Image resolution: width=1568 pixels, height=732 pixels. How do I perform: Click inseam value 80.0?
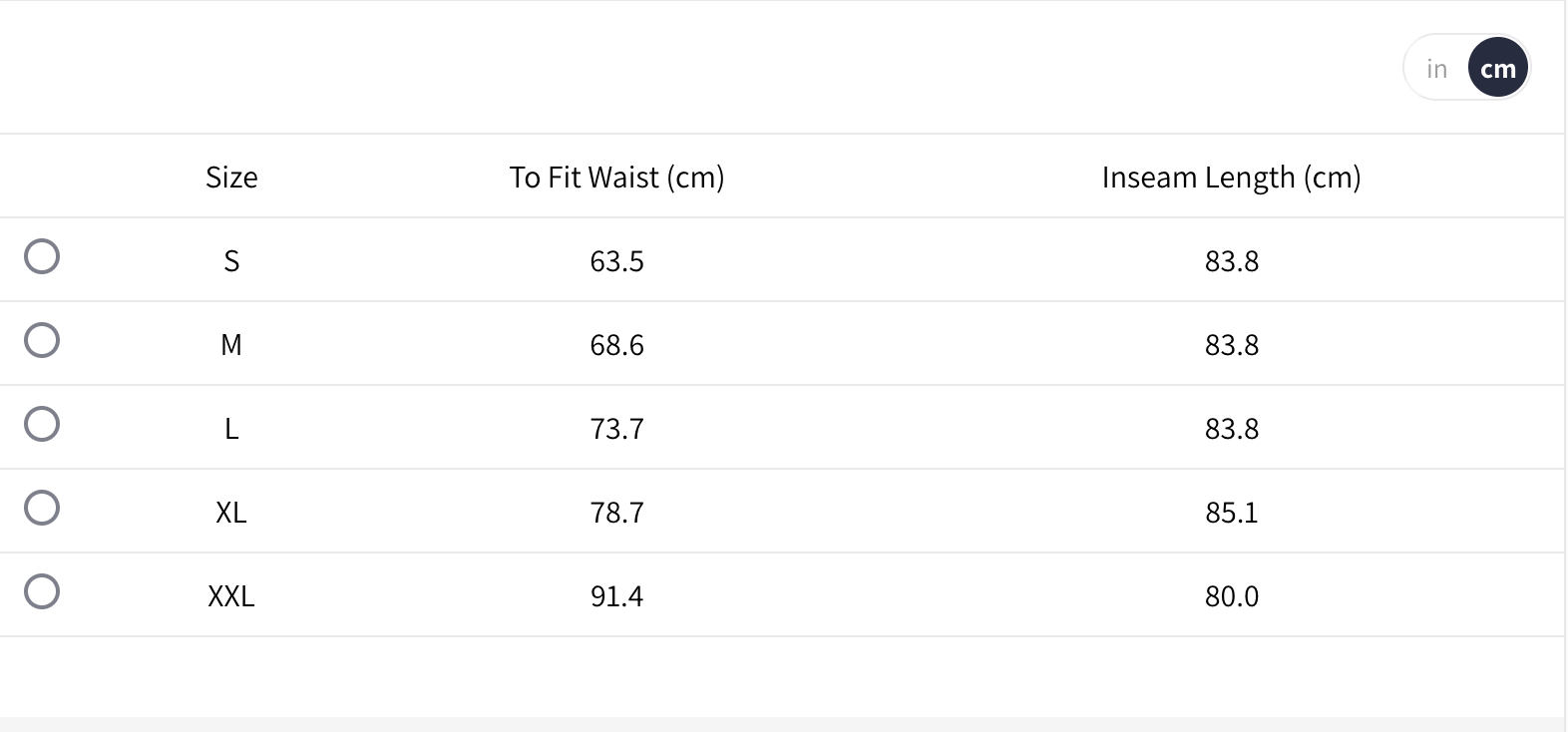(1231, 596)
